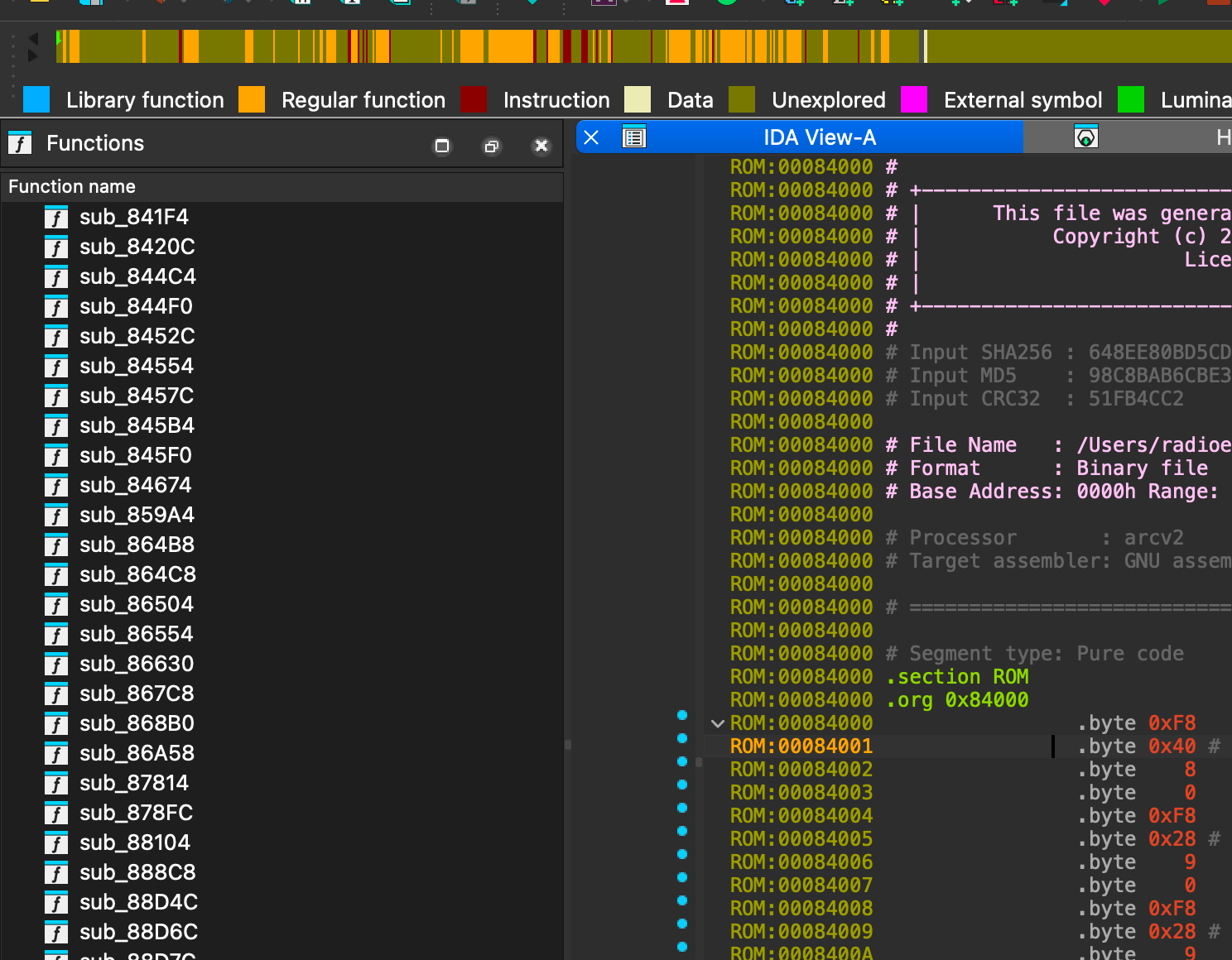Image resolution: width=1232 pixels, height=960 pixels.
Task: Float the Functions panel with the undock icon
Action: point(492,146)
